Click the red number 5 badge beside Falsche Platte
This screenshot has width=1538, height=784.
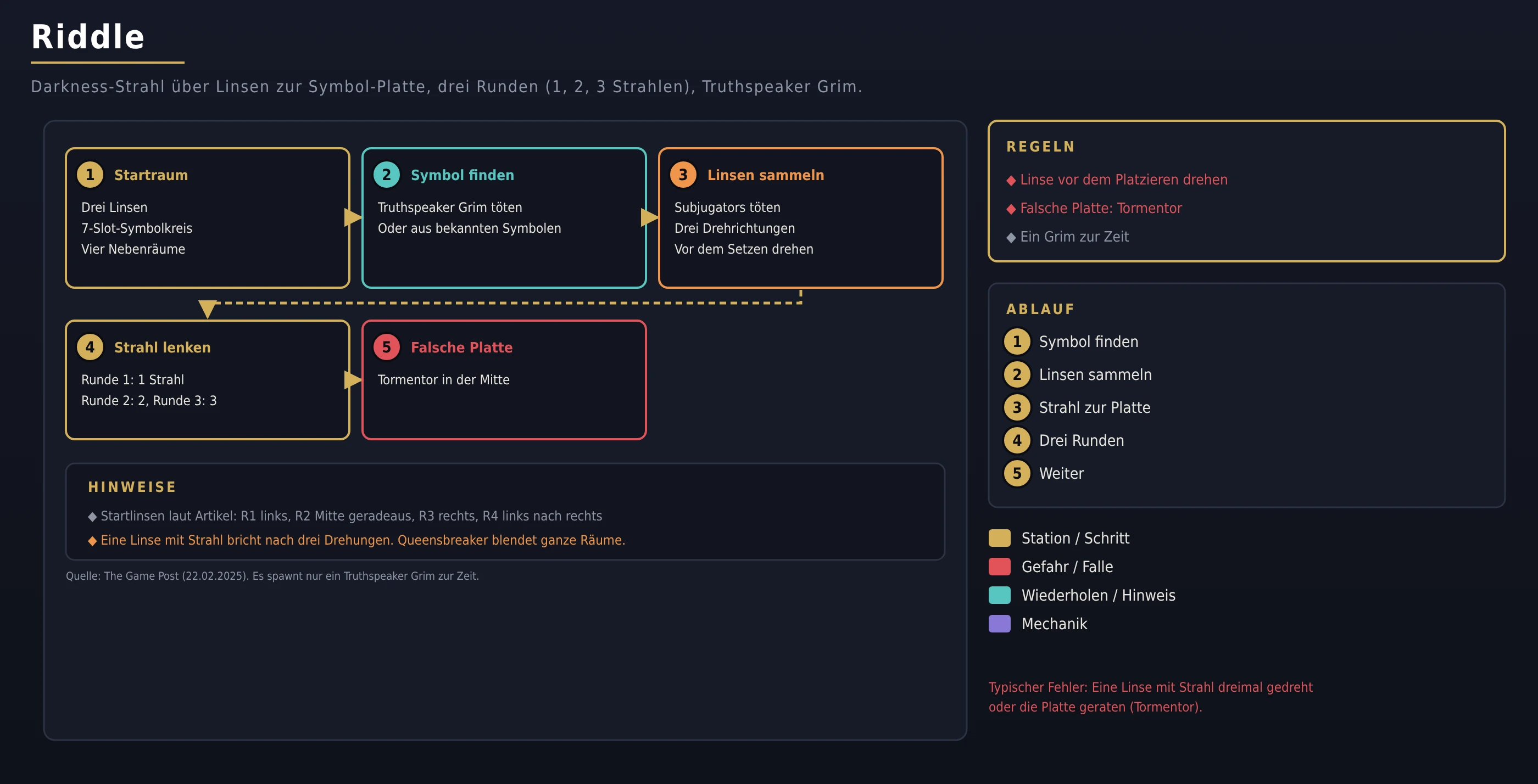click(x=386, y=347)
